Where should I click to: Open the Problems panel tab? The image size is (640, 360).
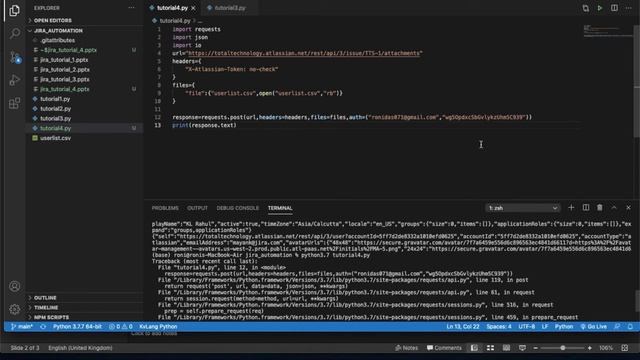(x=165, y=208)
